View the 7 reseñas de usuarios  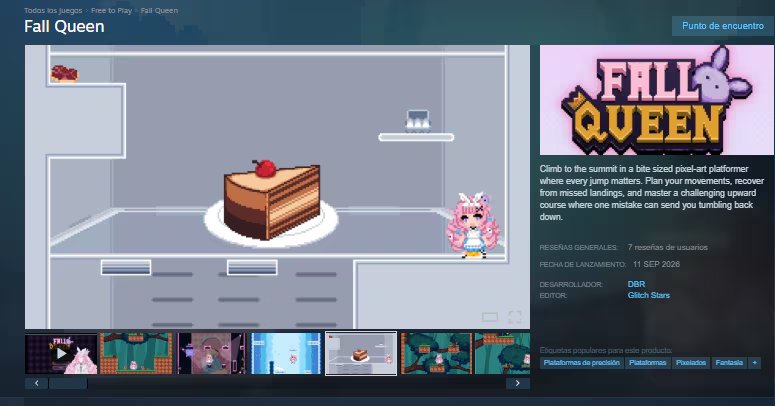[668, 247]
